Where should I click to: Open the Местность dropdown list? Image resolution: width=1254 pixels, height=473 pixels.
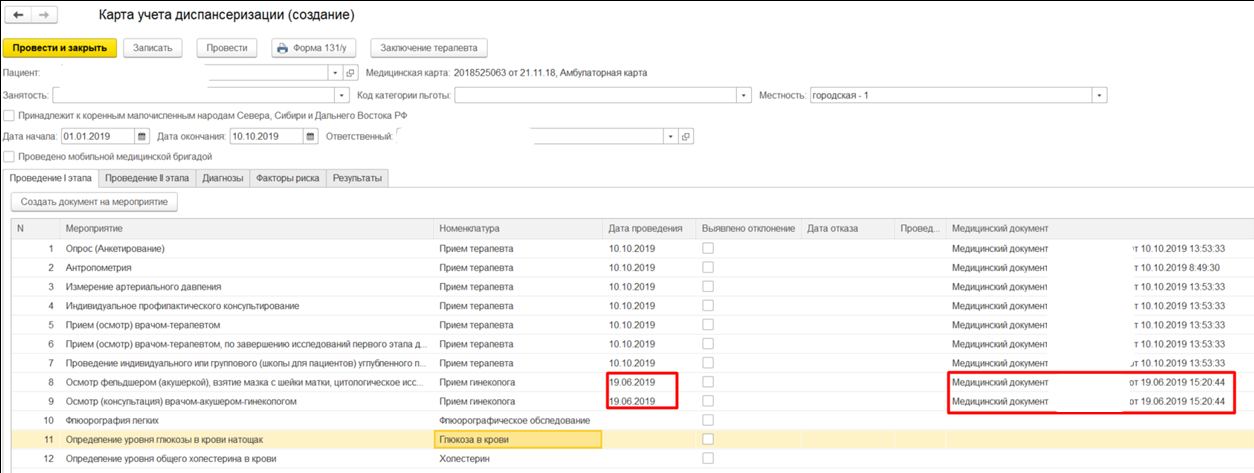(1100, 95)
